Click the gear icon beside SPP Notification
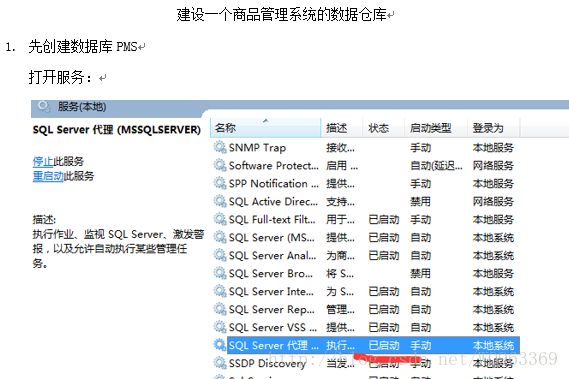Viewport: 569px width, 379px height. [220, 183]
